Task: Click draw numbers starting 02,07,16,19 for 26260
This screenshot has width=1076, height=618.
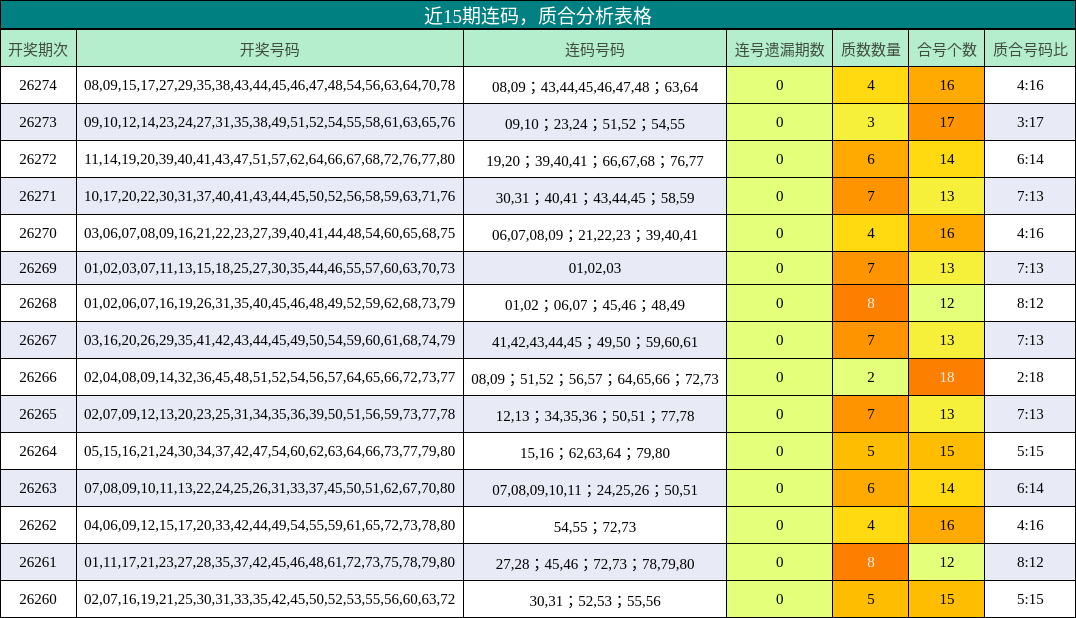Action: (270, 599)
